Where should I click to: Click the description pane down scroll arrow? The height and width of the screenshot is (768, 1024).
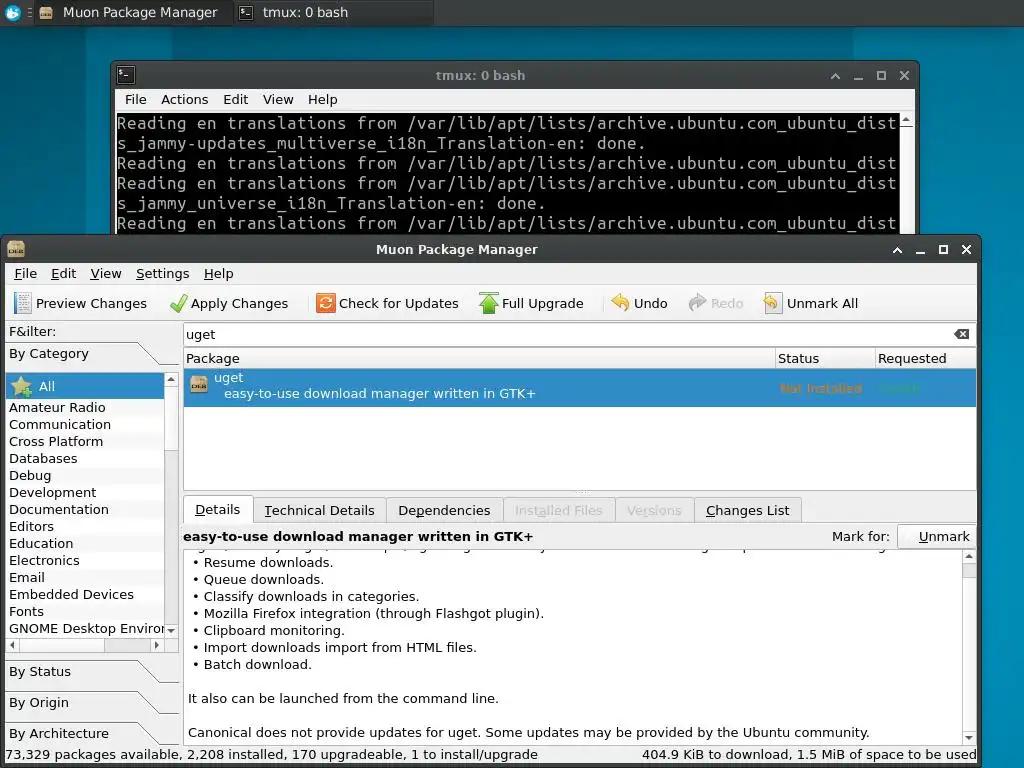969,737
